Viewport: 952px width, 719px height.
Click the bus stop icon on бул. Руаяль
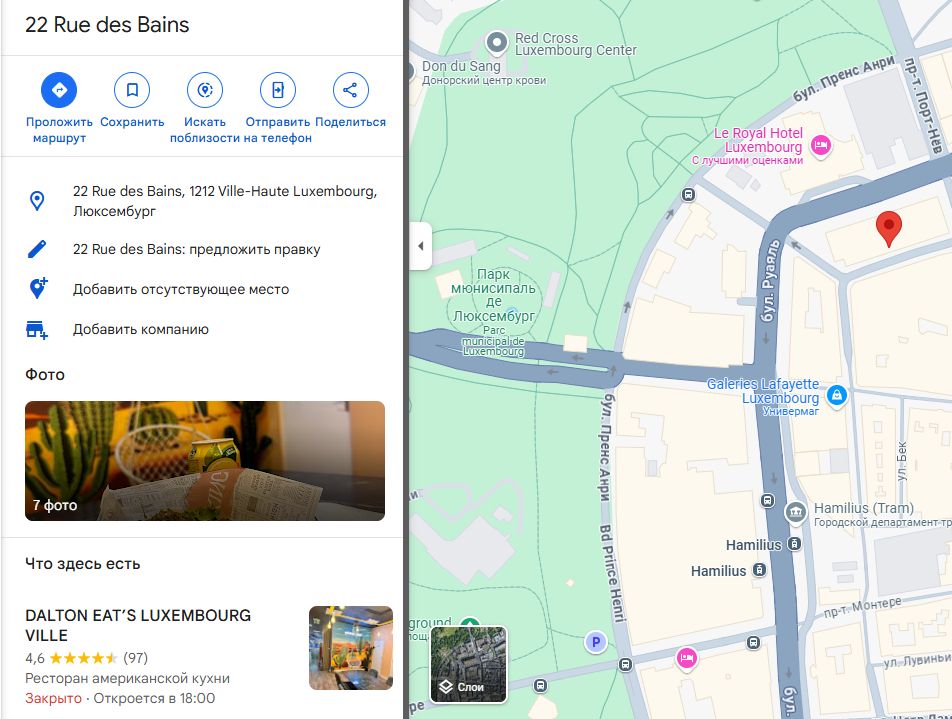pos(767,500)
